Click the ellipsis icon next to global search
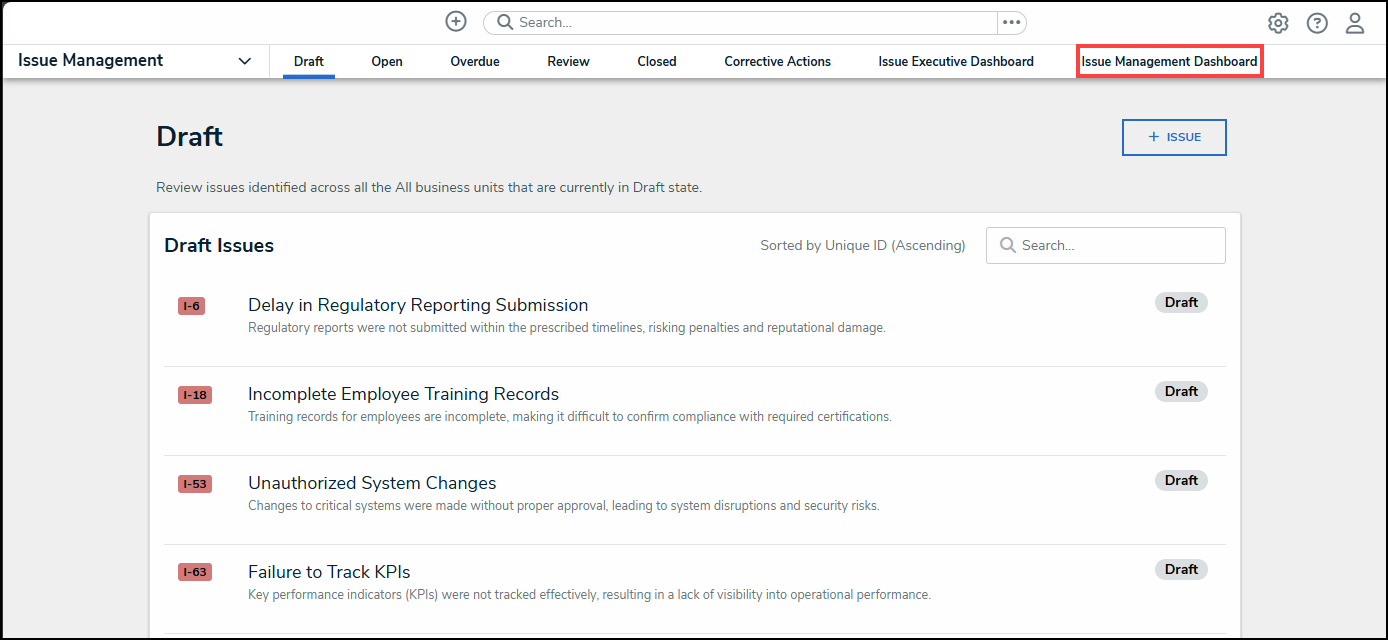This screenshot has height=640, width=1388. click(x=1012, y=22)
